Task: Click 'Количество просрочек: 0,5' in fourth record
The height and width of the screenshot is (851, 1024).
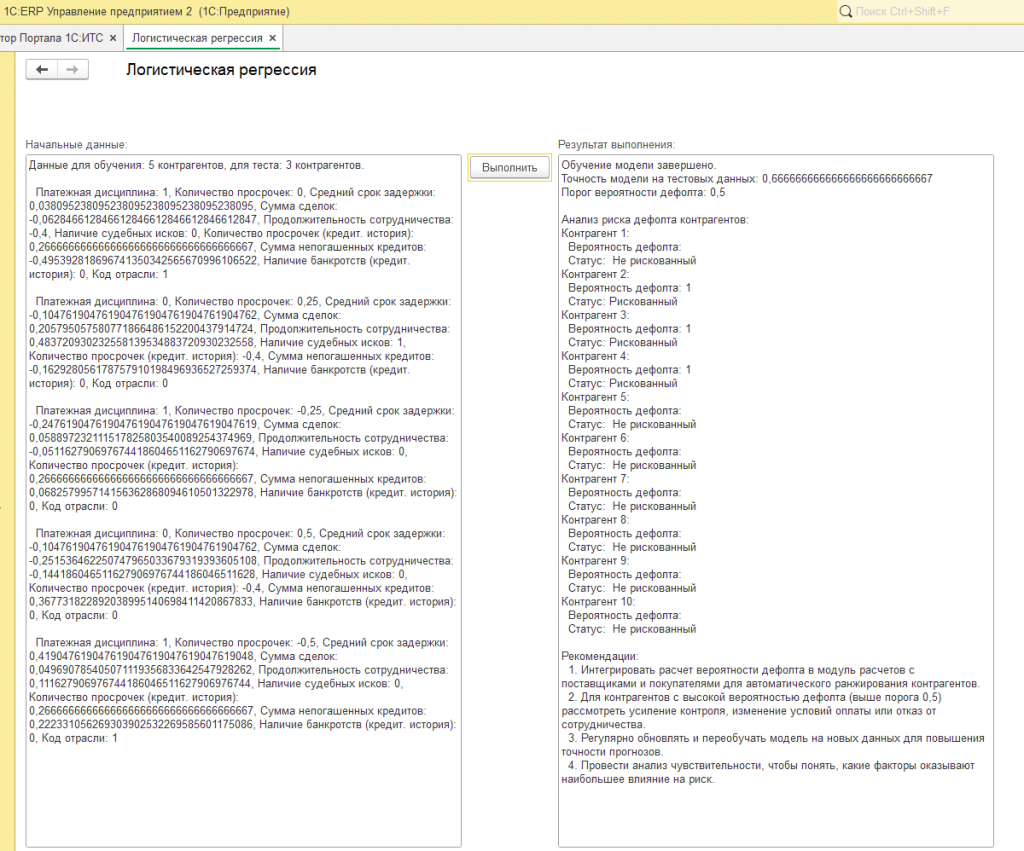Action: 244,534
